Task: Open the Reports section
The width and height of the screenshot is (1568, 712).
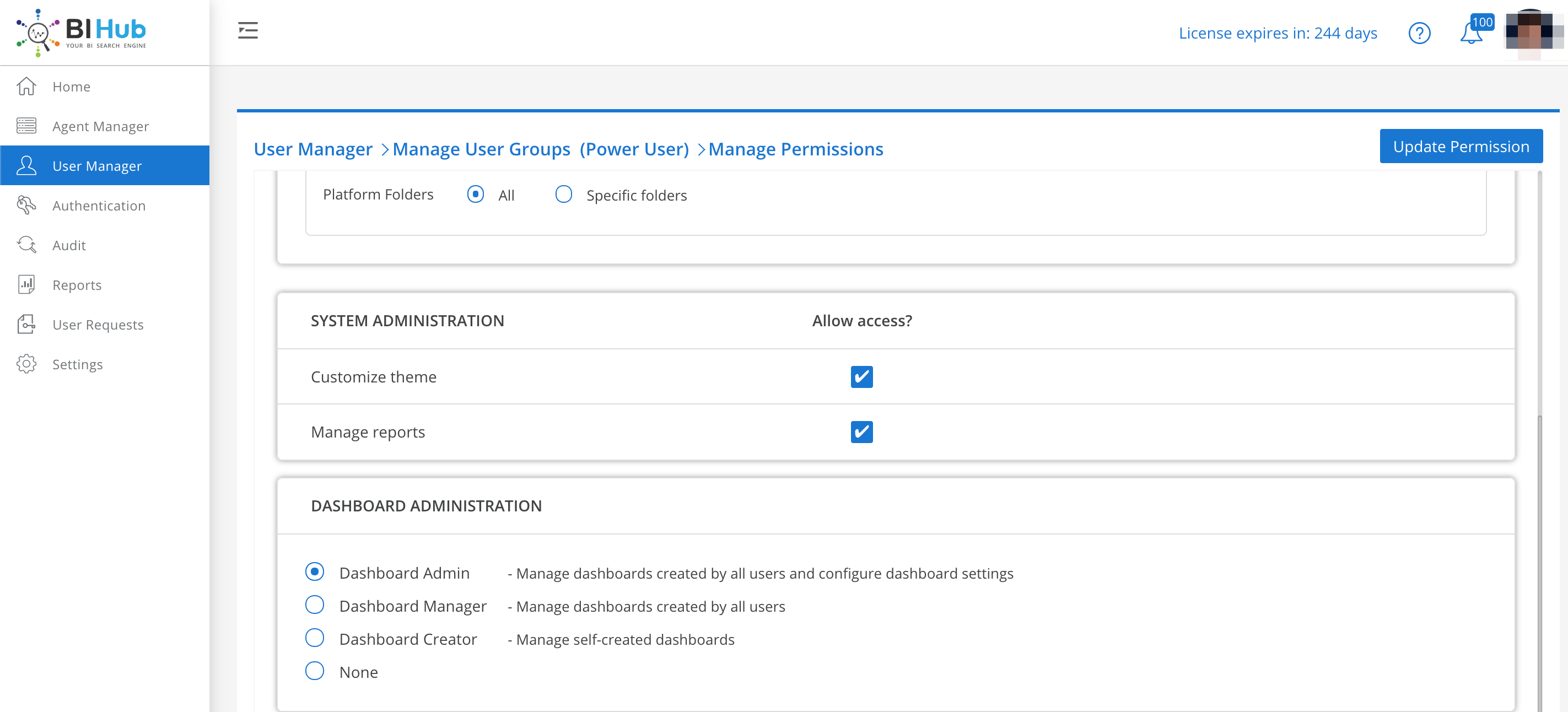Action: 76,285
